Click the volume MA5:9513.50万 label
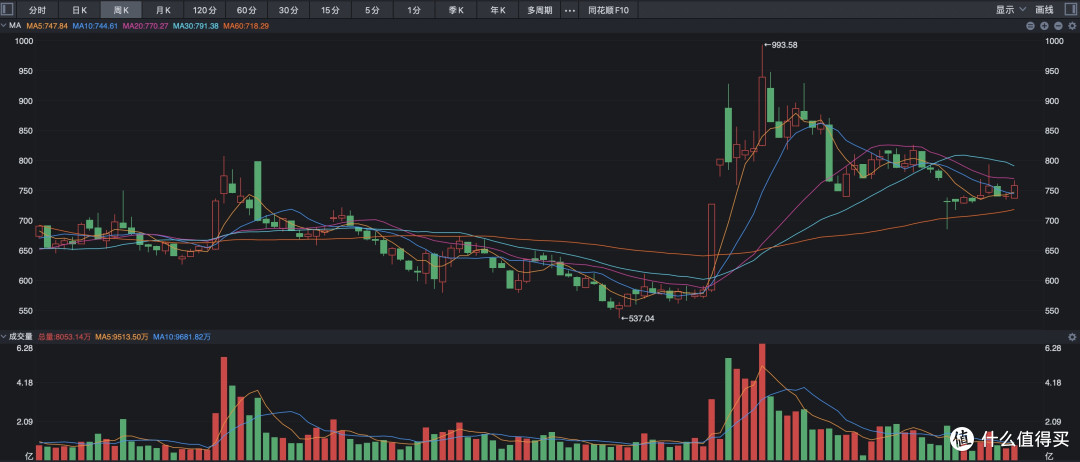This screenshot has width=1080, height=462. point(122,337)
